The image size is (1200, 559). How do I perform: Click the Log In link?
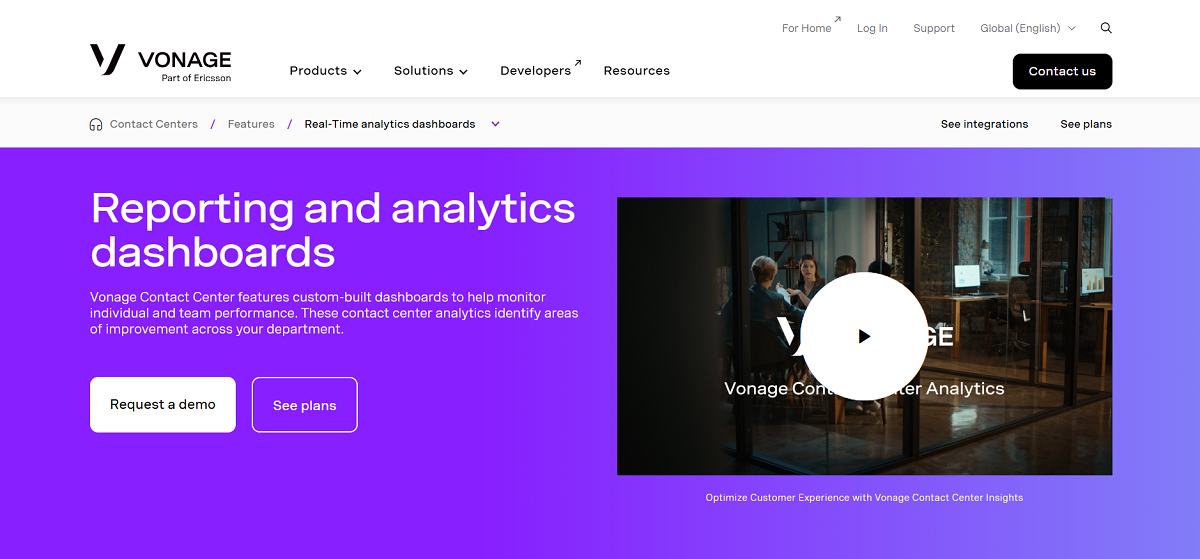(872, 28)
